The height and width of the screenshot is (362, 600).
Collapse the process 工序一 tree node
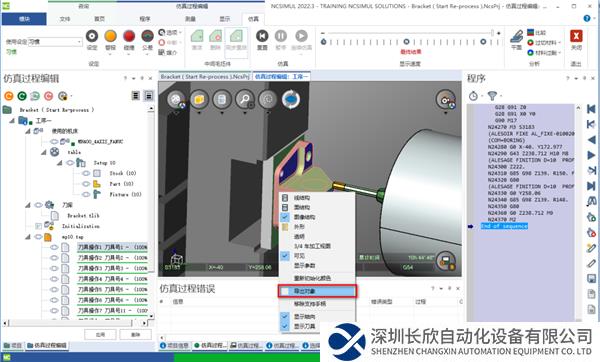point(12,121)
